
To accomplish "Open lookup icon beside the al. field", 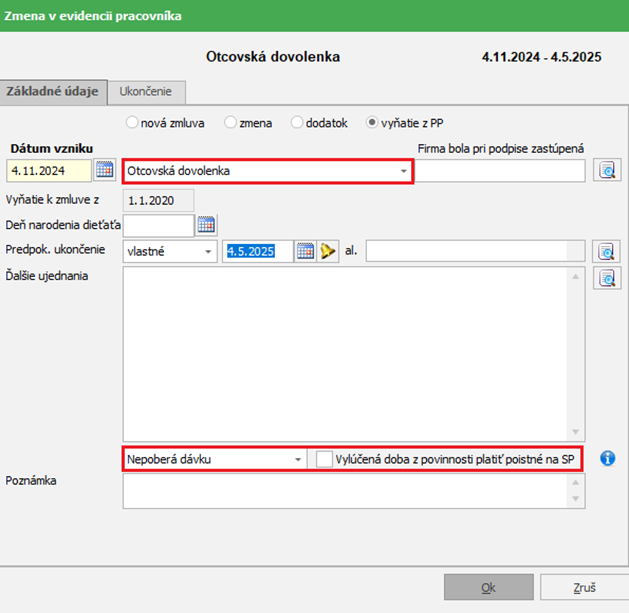I will coord(606,252).
